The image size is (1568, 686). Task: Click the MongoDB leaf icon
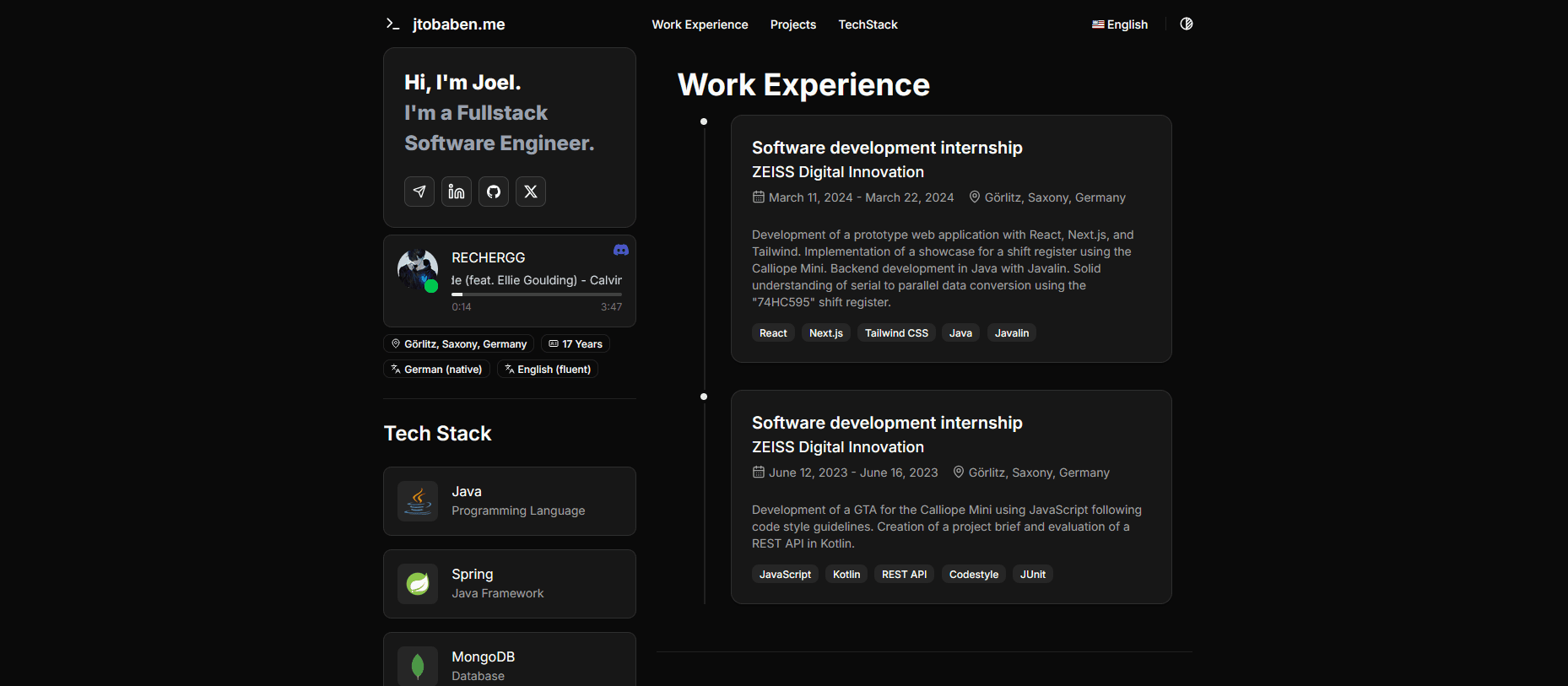[x=418, y=666]
